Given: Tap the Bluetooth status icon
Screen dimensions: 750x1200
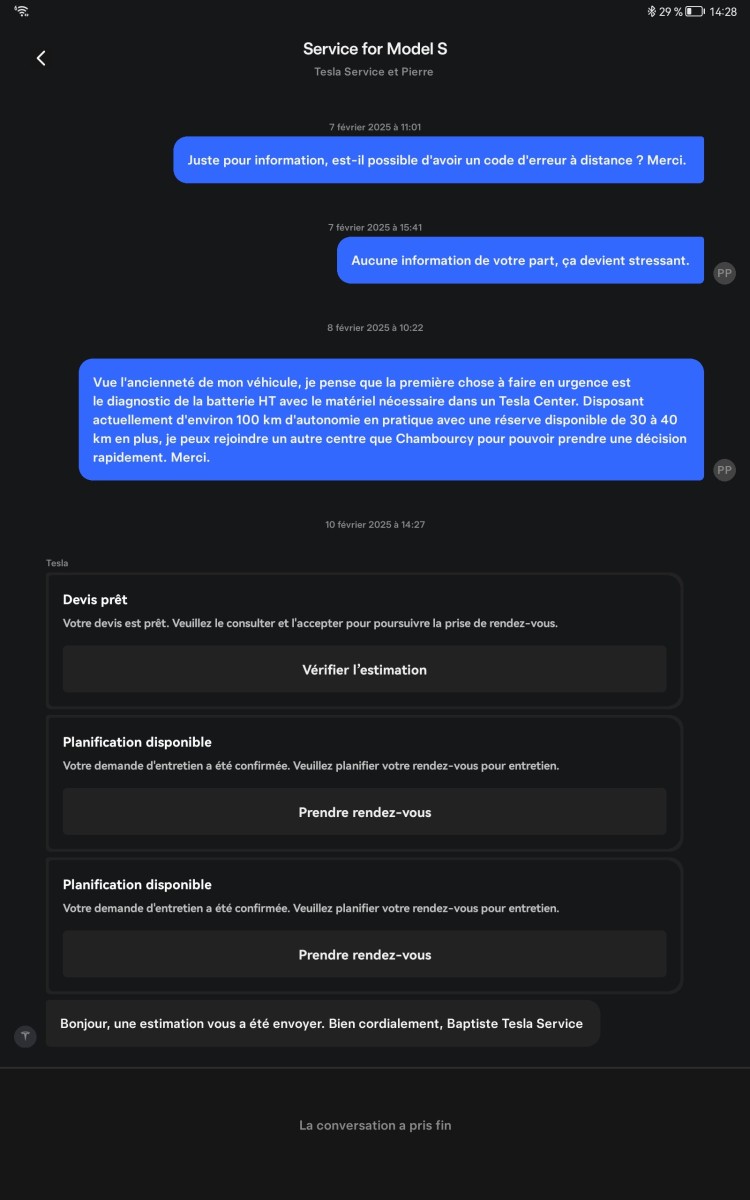Looking at the screenshot, I should 651,11.
